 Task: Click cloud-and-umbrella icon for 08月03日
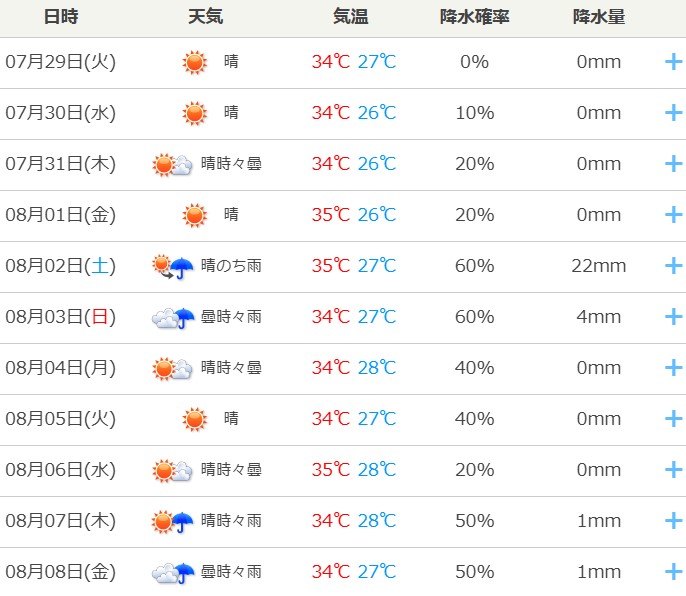coord(173,318)
